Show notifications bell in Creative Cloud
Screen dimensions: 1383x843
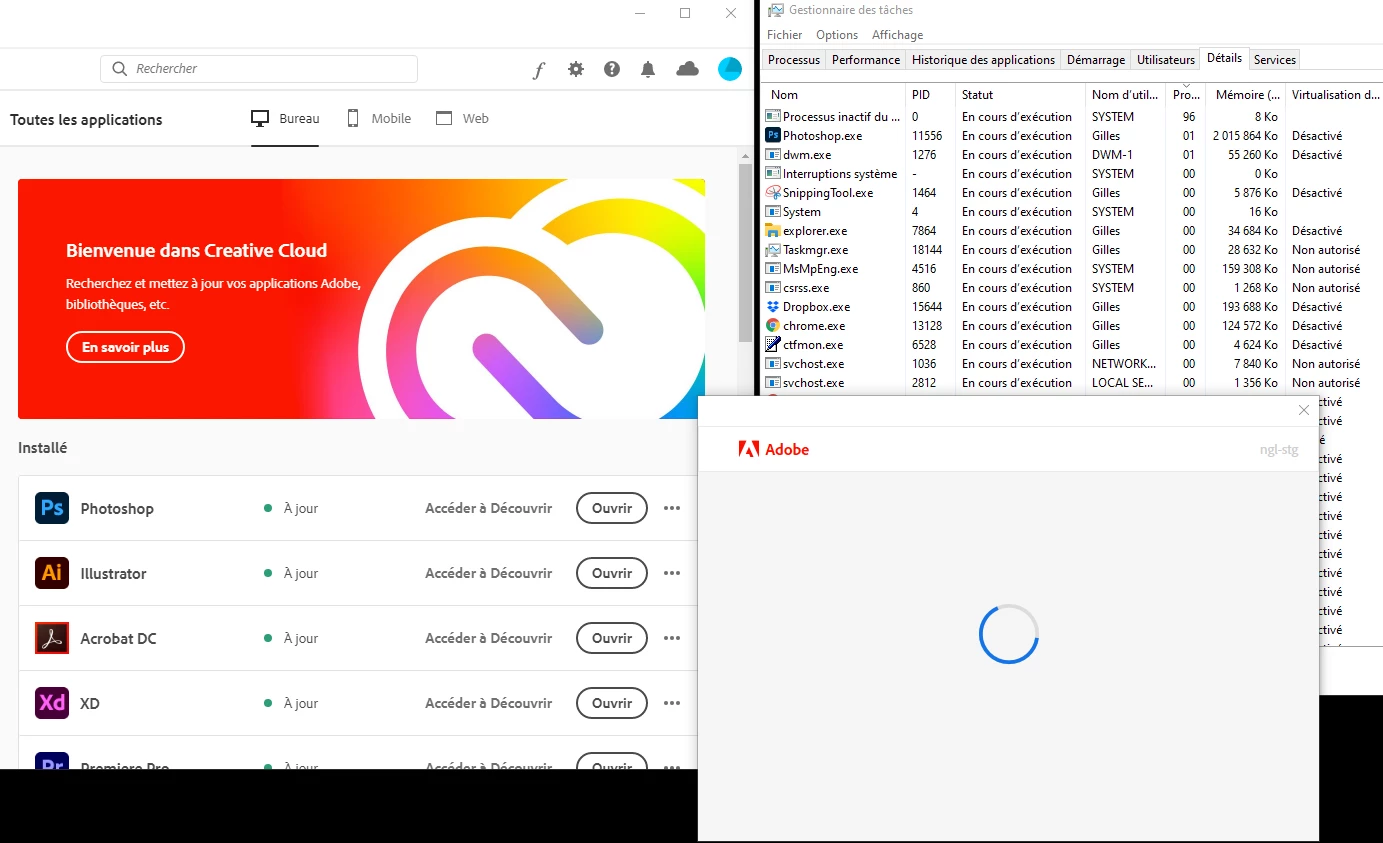pos(648,69)
